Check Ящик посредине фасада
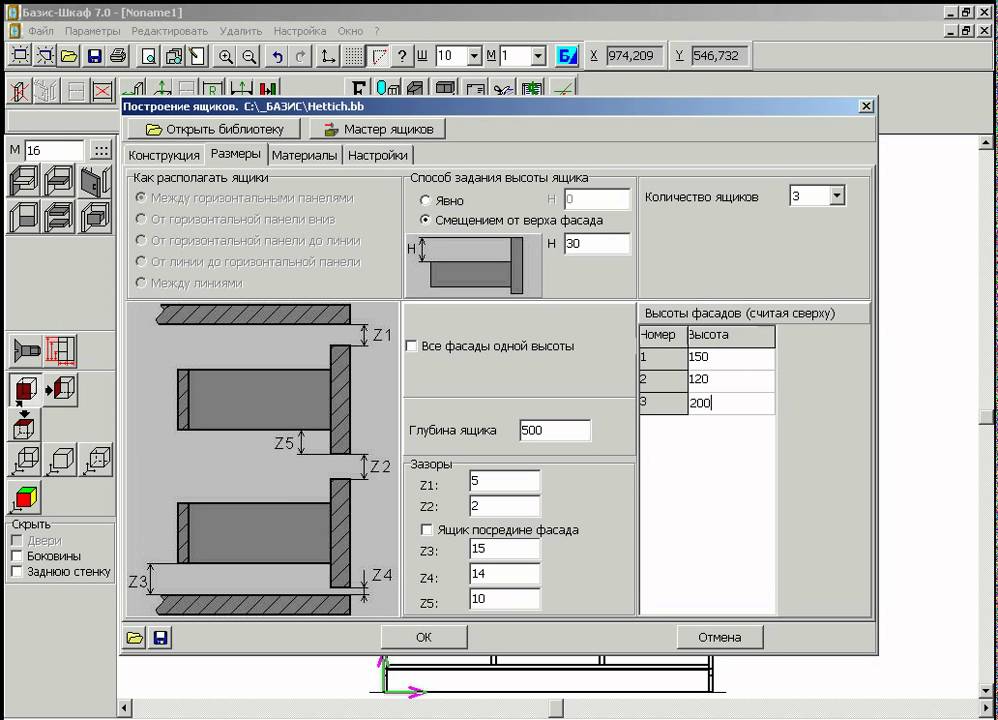Screen dimensions: 998x720 427,530
